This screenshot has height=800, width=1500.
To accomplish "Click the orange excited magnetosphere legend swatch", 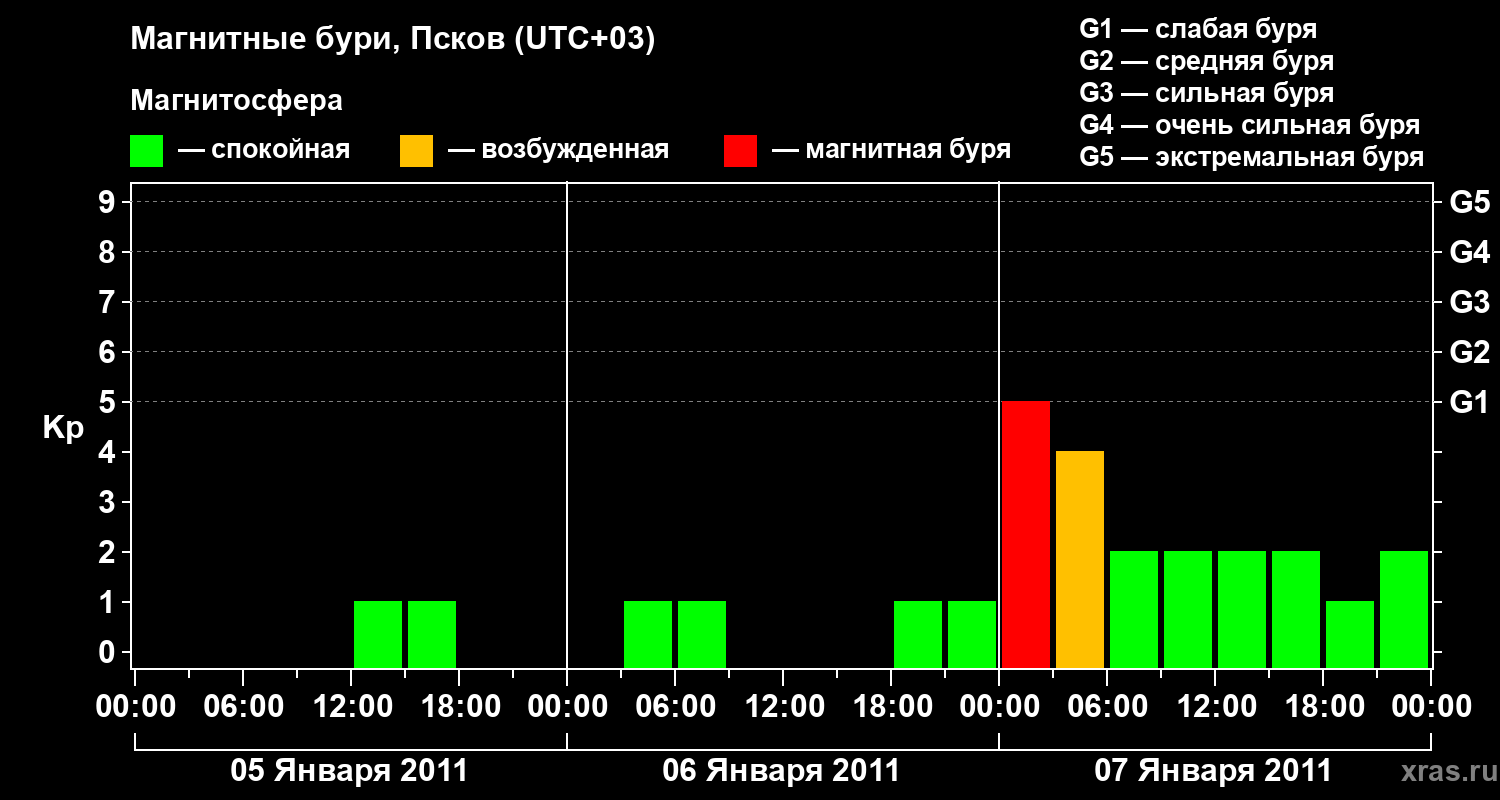I will point(417,150).
